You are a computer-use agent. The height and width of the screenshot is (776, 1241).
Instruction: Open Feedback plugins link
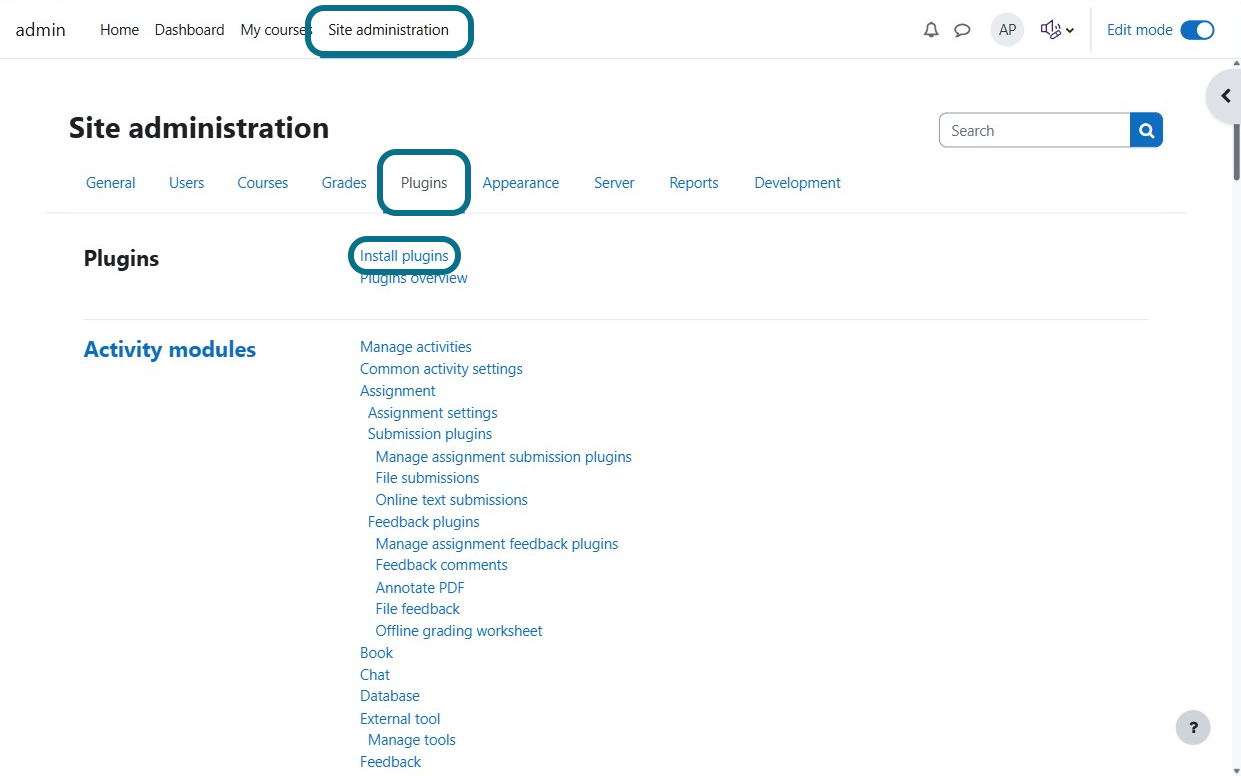[424, 522]
